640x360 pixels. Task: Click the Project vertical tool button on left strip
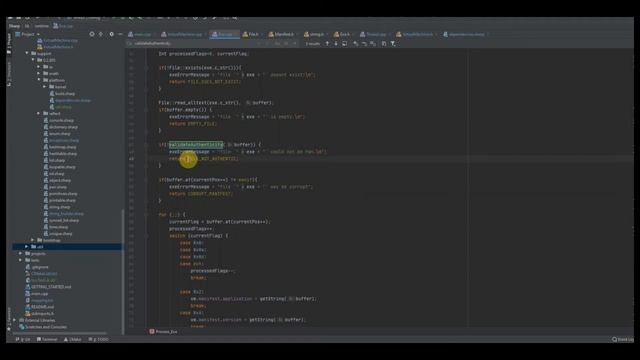point(9,42)
